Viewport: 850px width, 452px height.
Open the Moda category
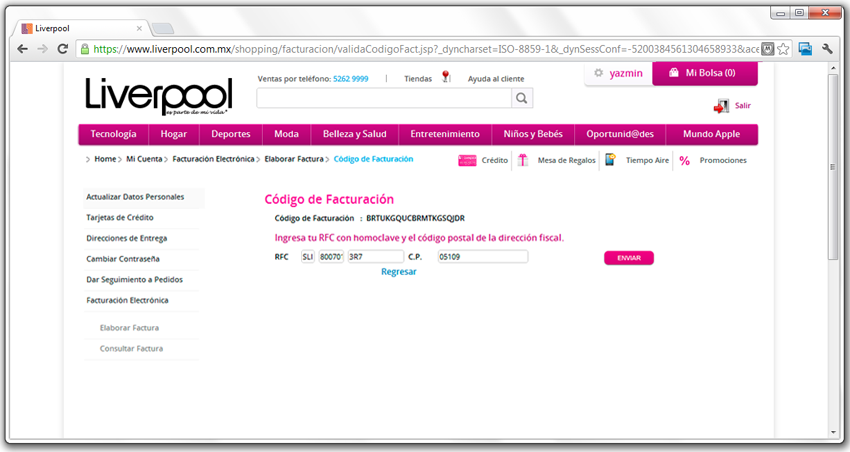coord(286,134)
